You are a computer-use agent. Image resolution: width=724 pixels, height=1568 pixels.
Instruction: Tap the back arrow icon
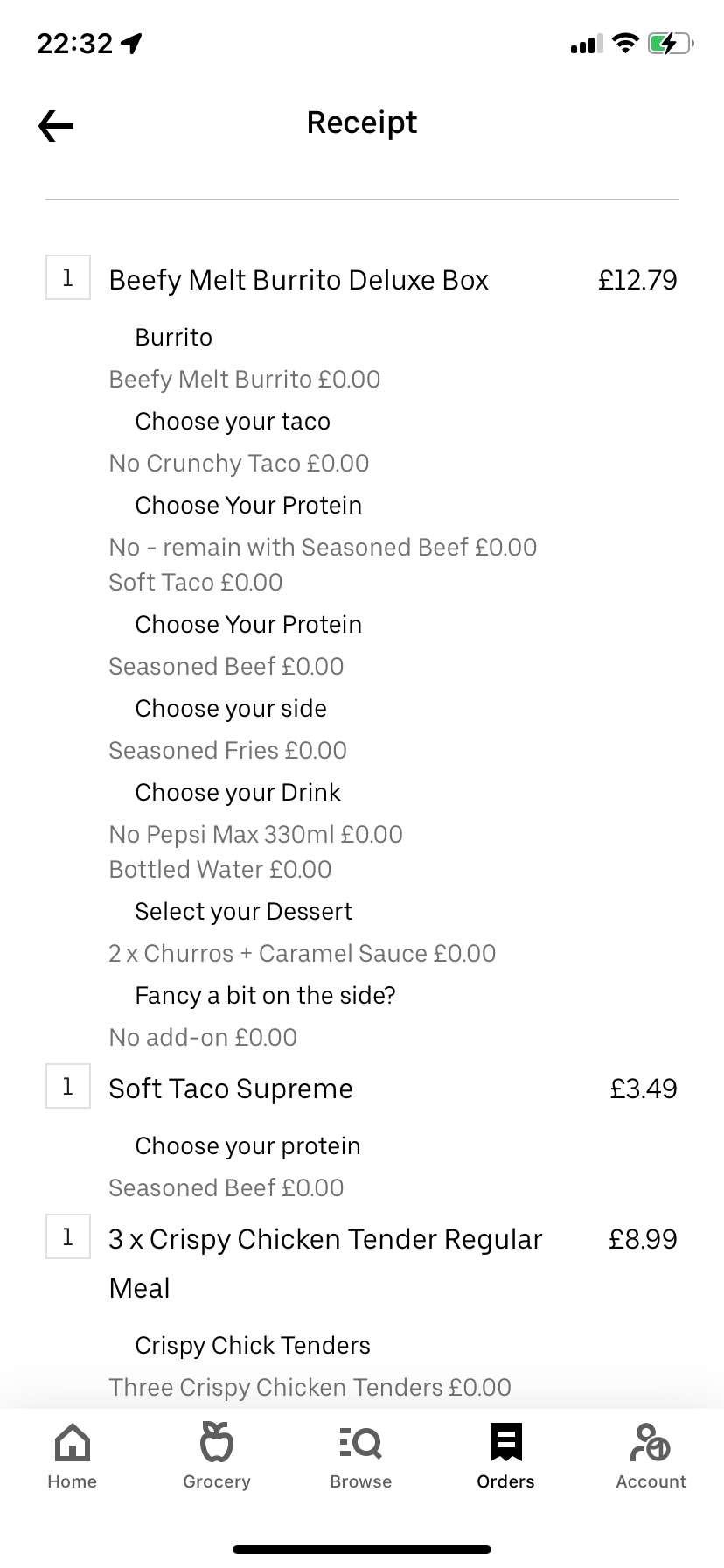[x=56, y=126]
